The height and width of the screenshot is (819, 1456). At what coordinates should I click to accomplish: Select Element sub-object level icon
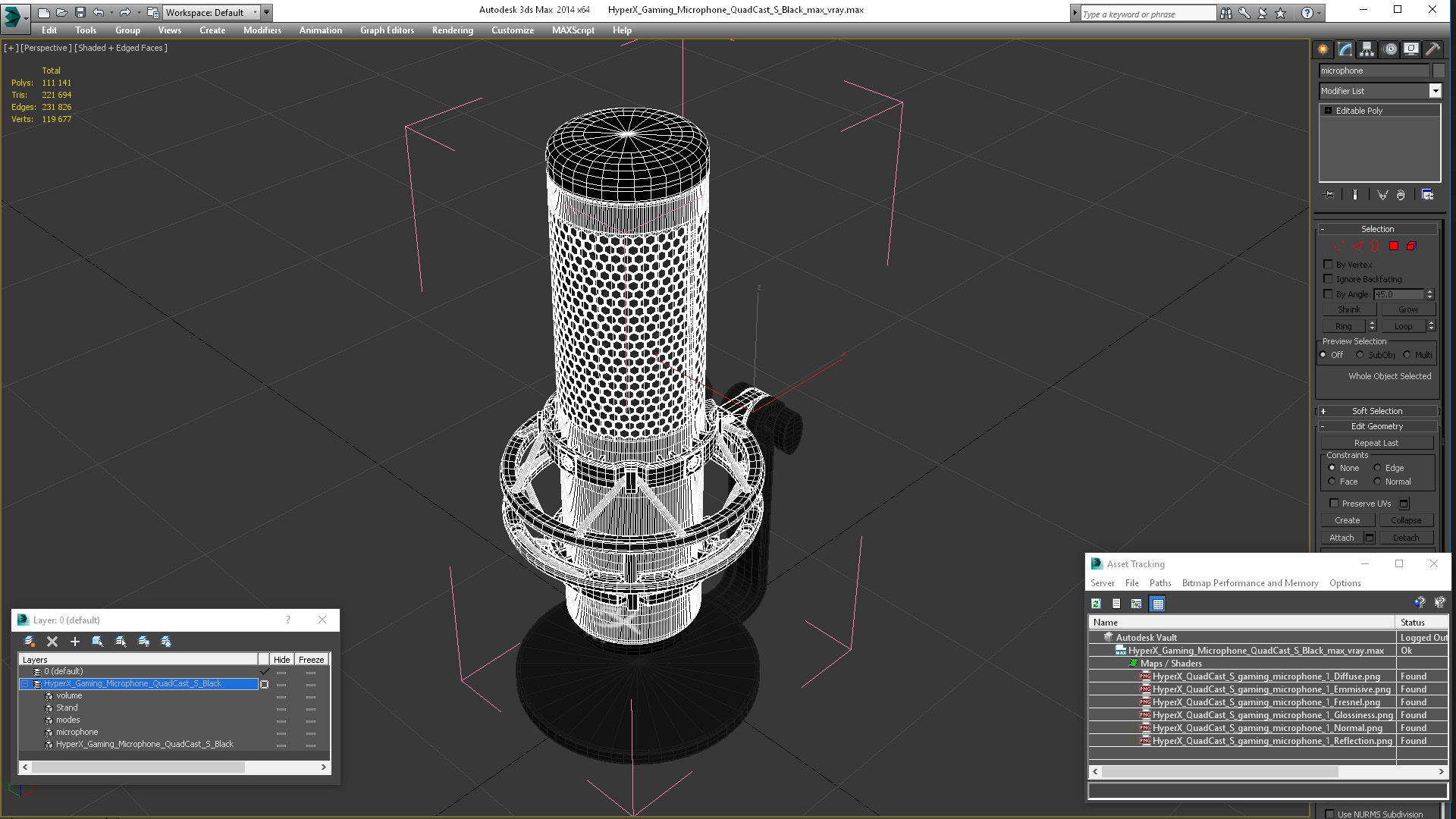pos(1411,246)
